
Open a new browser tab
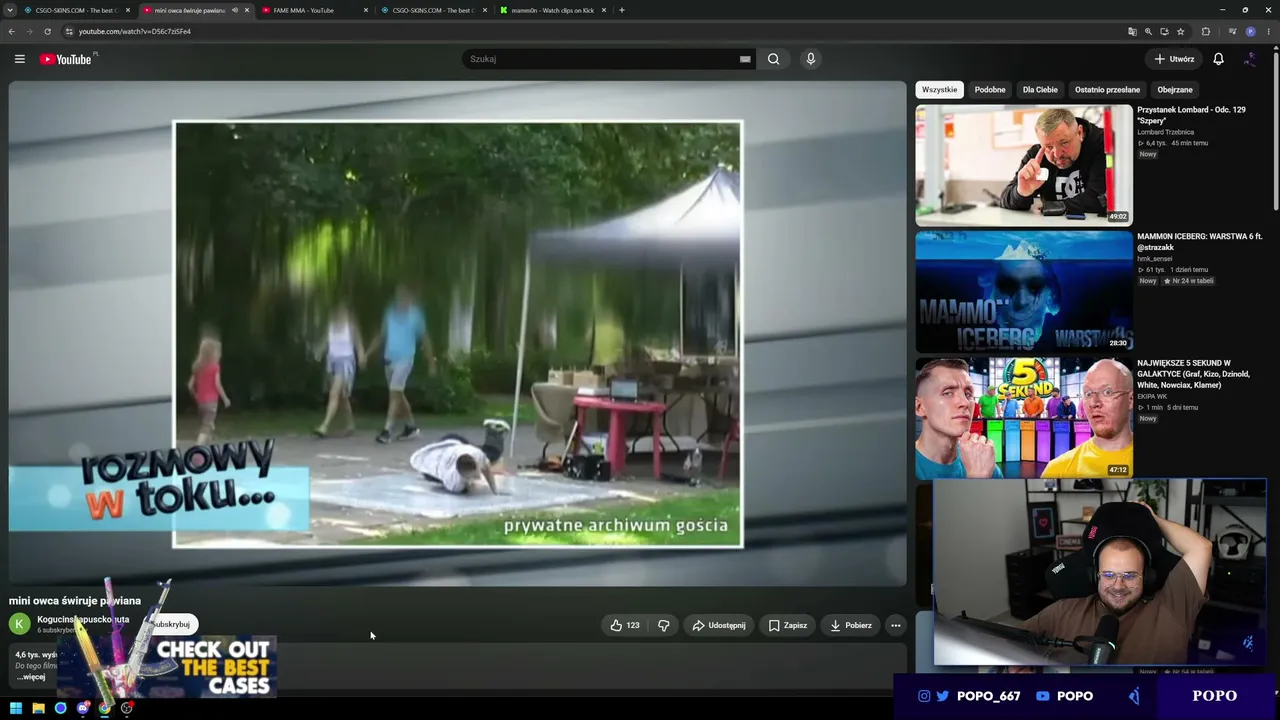[x=622, y=10]
